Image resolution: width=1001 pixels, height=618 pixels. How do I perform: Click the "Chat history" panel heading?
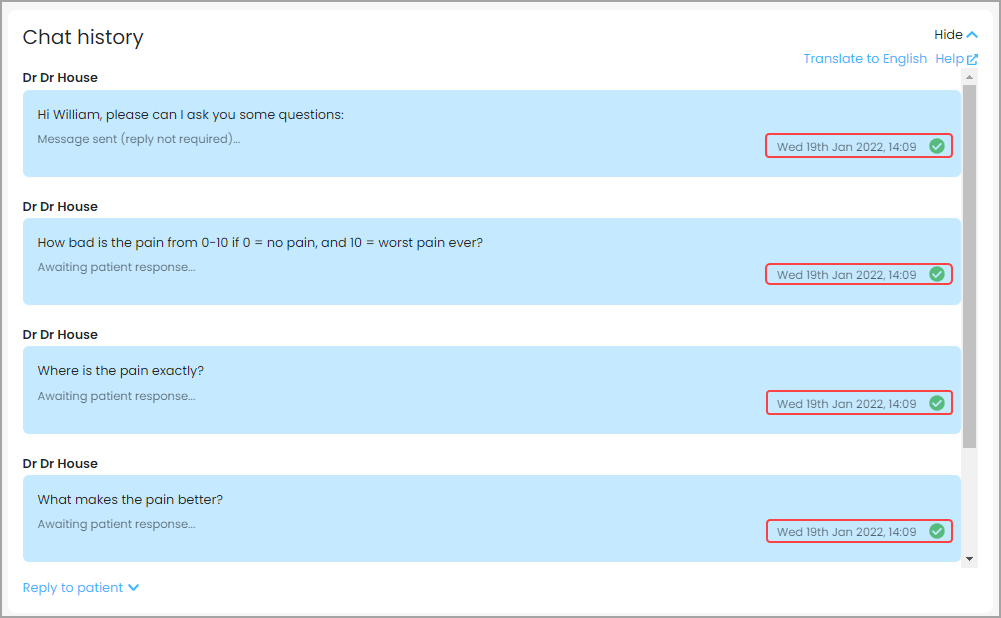tap(83, 38)
